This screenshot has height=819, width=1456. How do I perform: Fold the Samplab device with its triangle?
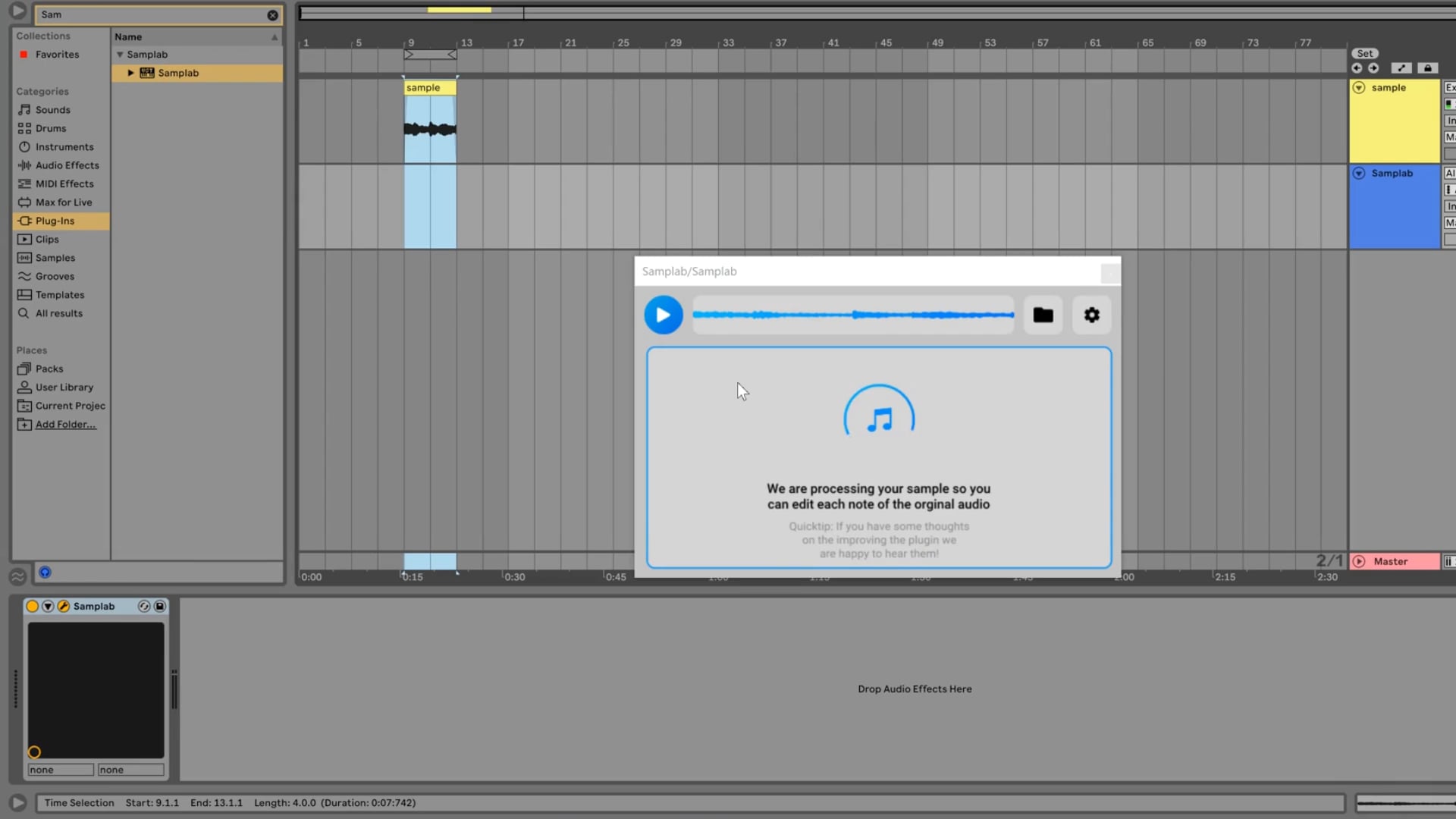tap(48, 606)
